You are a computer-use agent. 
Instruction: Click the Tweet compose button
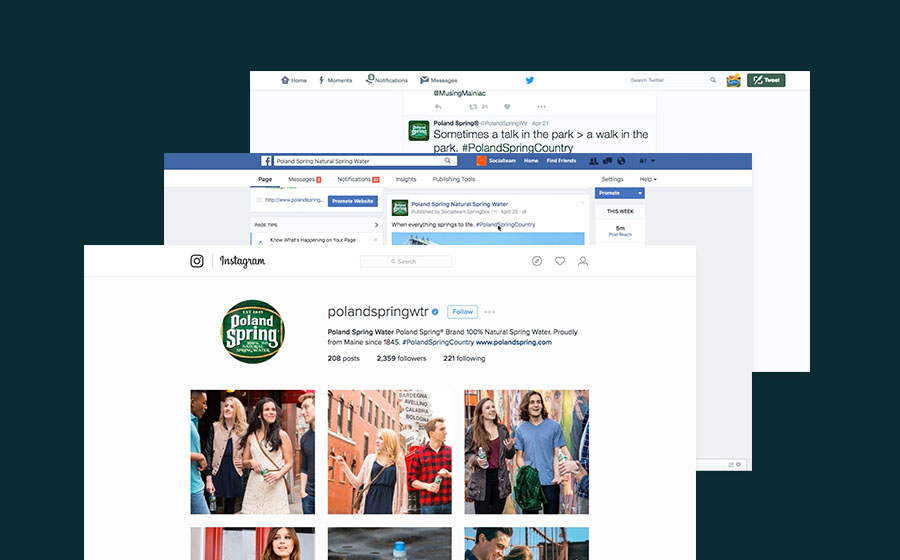click(x=766, y=80)
